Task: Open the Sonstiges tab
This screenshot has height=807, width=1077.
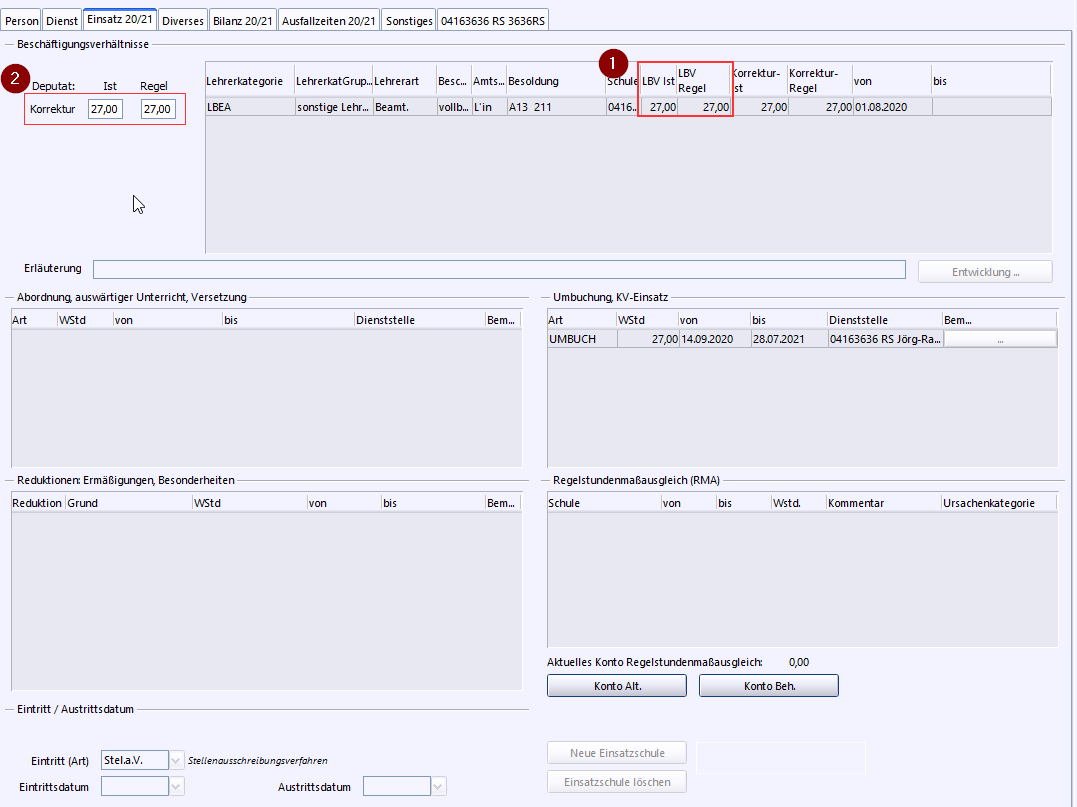Action: point(409,20)
